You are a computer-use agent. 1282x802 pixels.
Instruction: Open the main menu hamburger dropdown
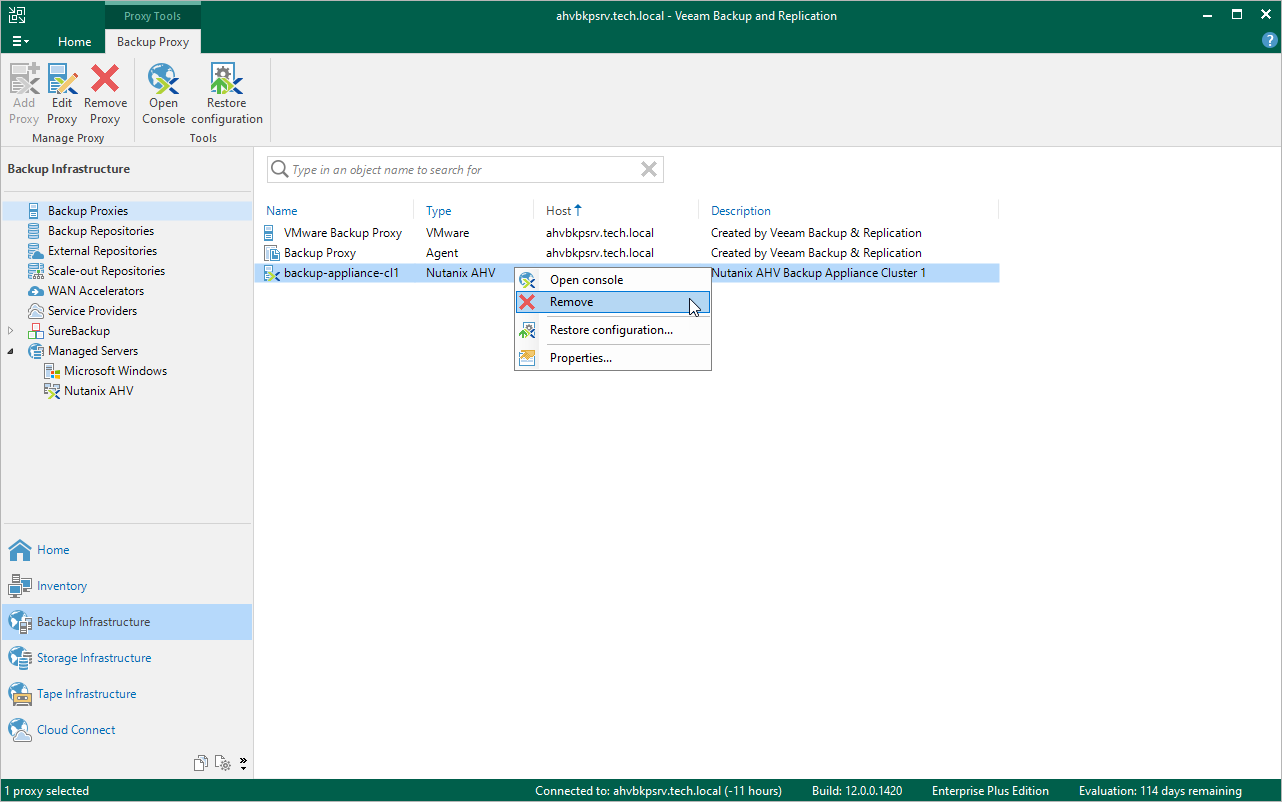click(20, 41)
